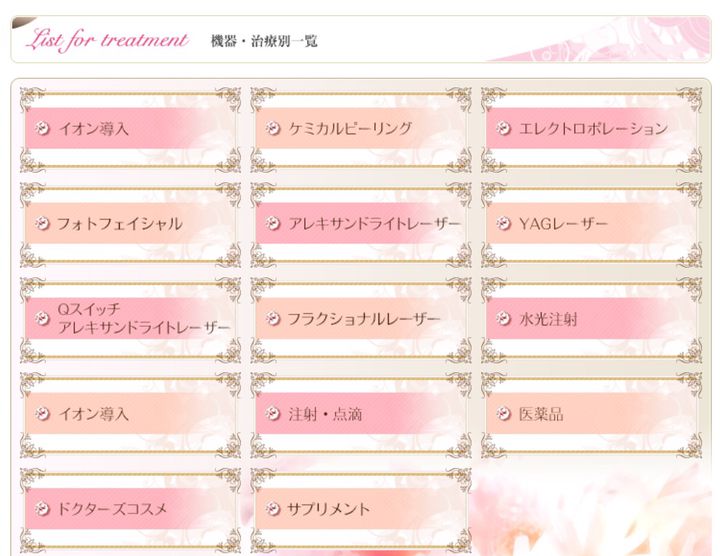Open the 注射・点滴 link
Image resolution: width=720 pixels, height=556 pixels.
pyautogui.click(x=325, y=414)
